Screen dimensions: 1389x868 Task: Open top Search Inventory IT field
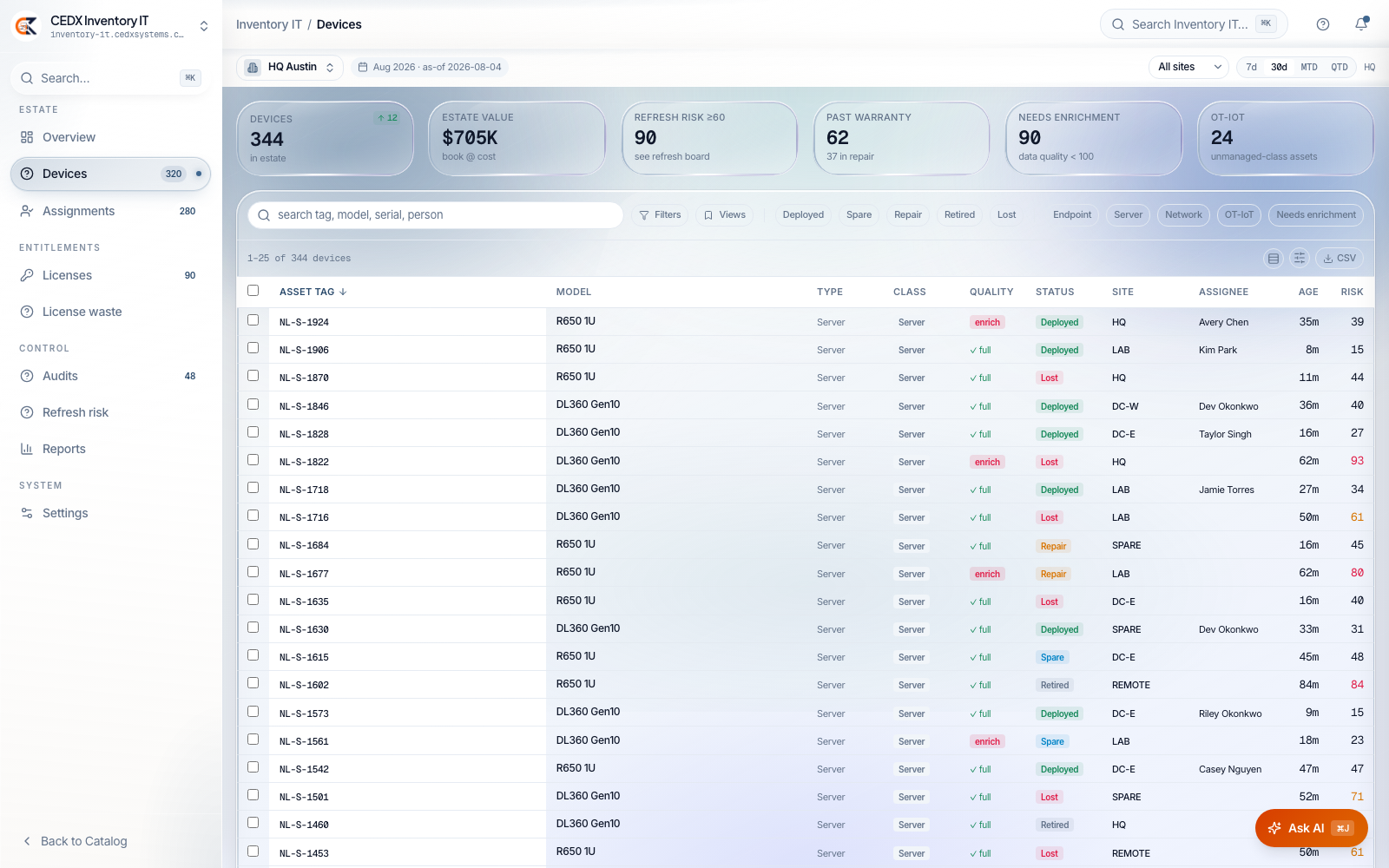coord(1194,24)
